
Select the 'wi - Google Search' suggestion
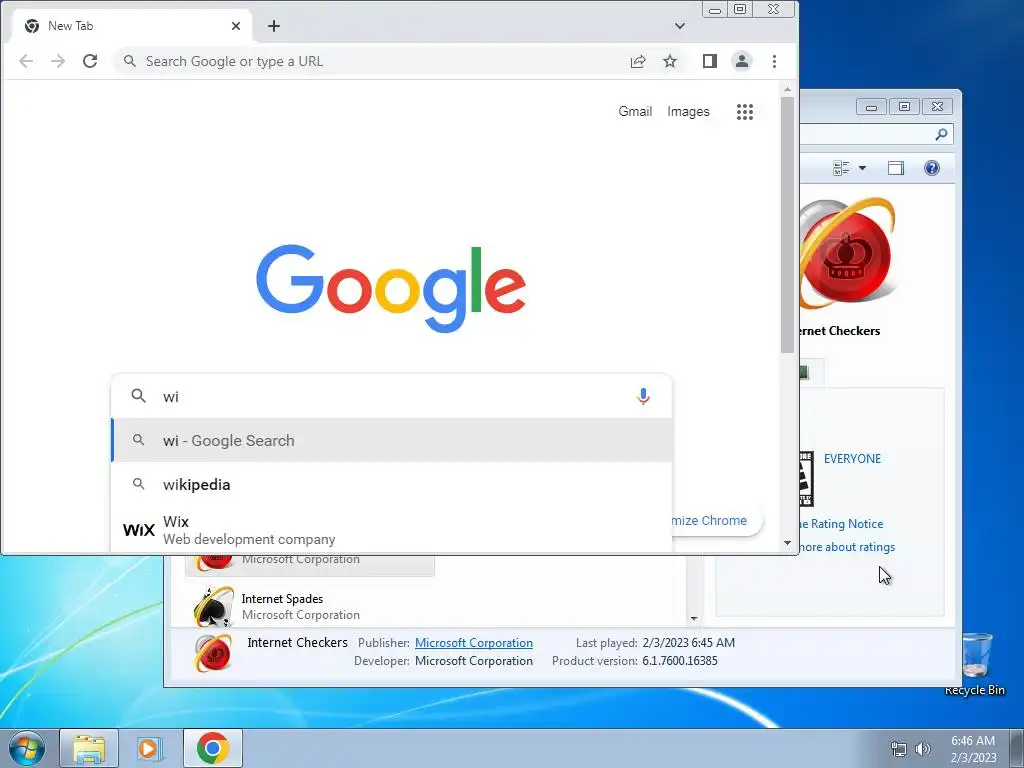click(x=392, y=441)
